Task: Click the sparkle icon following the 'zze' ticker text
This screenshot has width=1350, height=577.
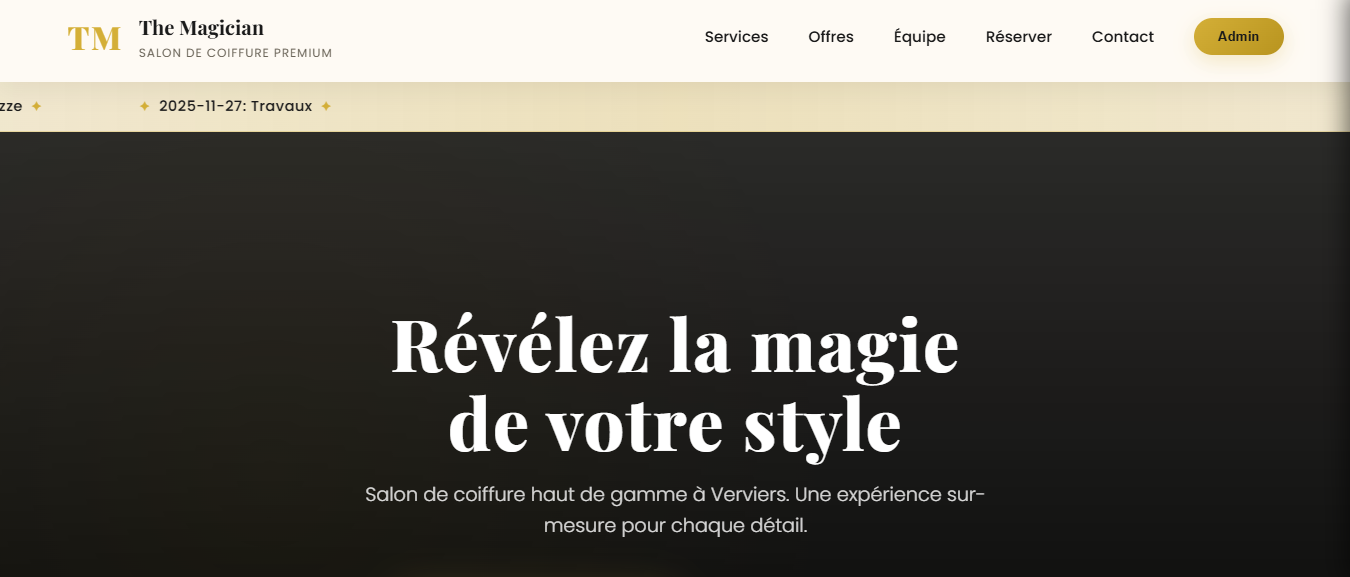Action: point(36,105)
